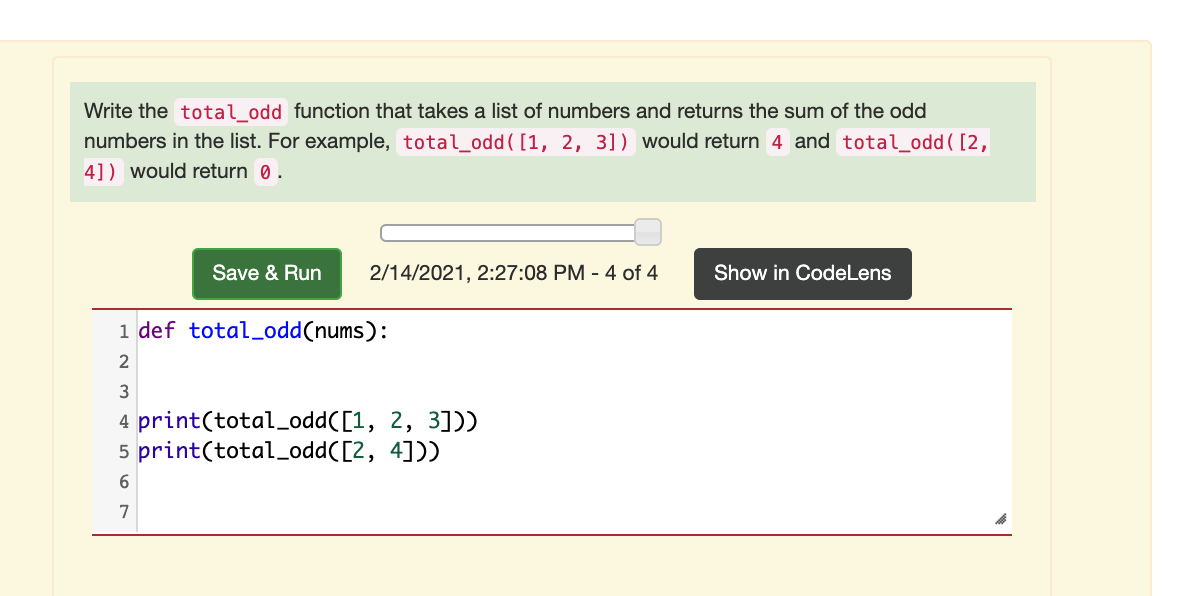1178x596 pixels.
Task: Click the Show in CodeLens button
Action: click(802, 273)
